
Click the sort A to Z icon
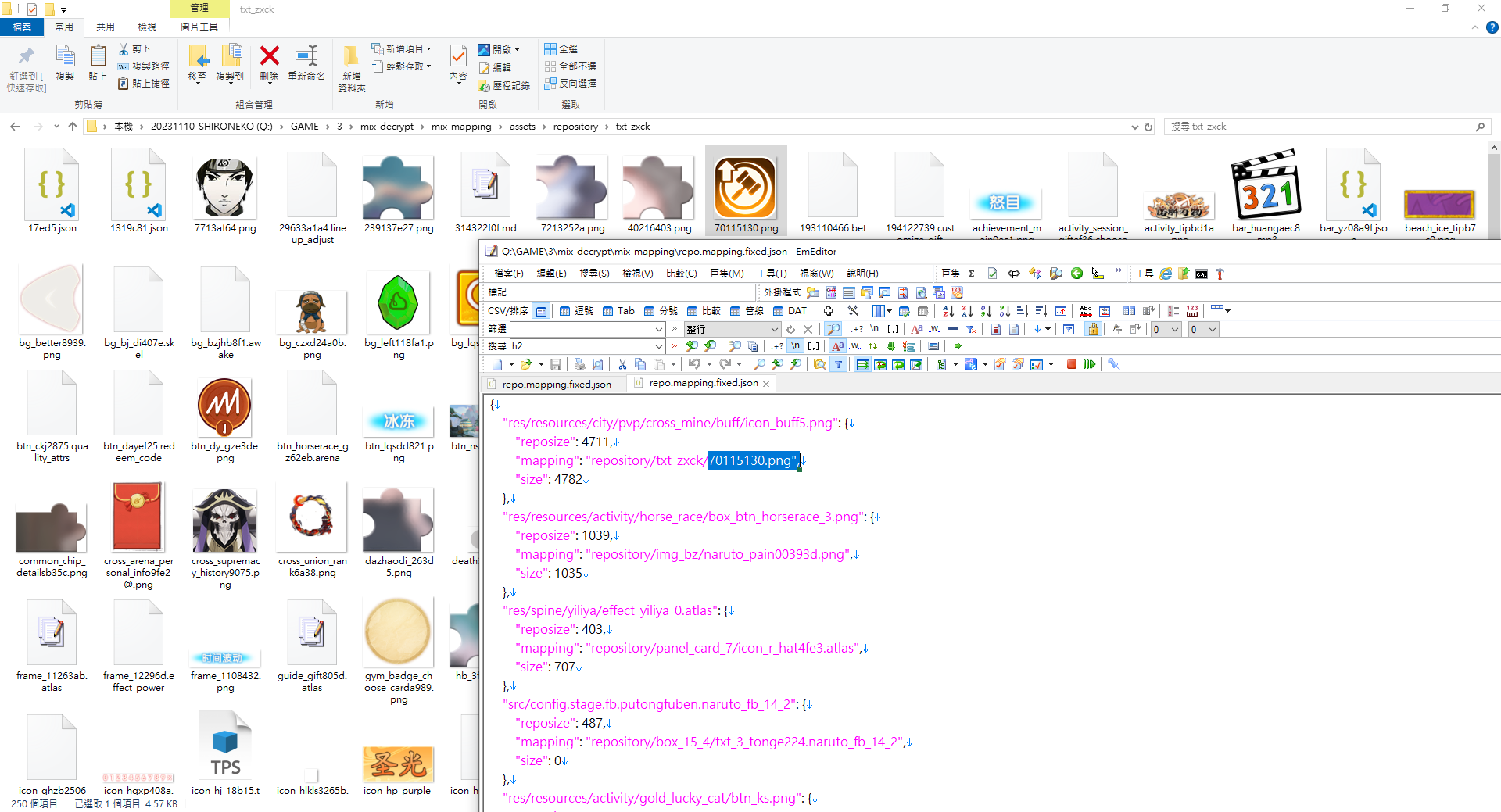(948, 311)
